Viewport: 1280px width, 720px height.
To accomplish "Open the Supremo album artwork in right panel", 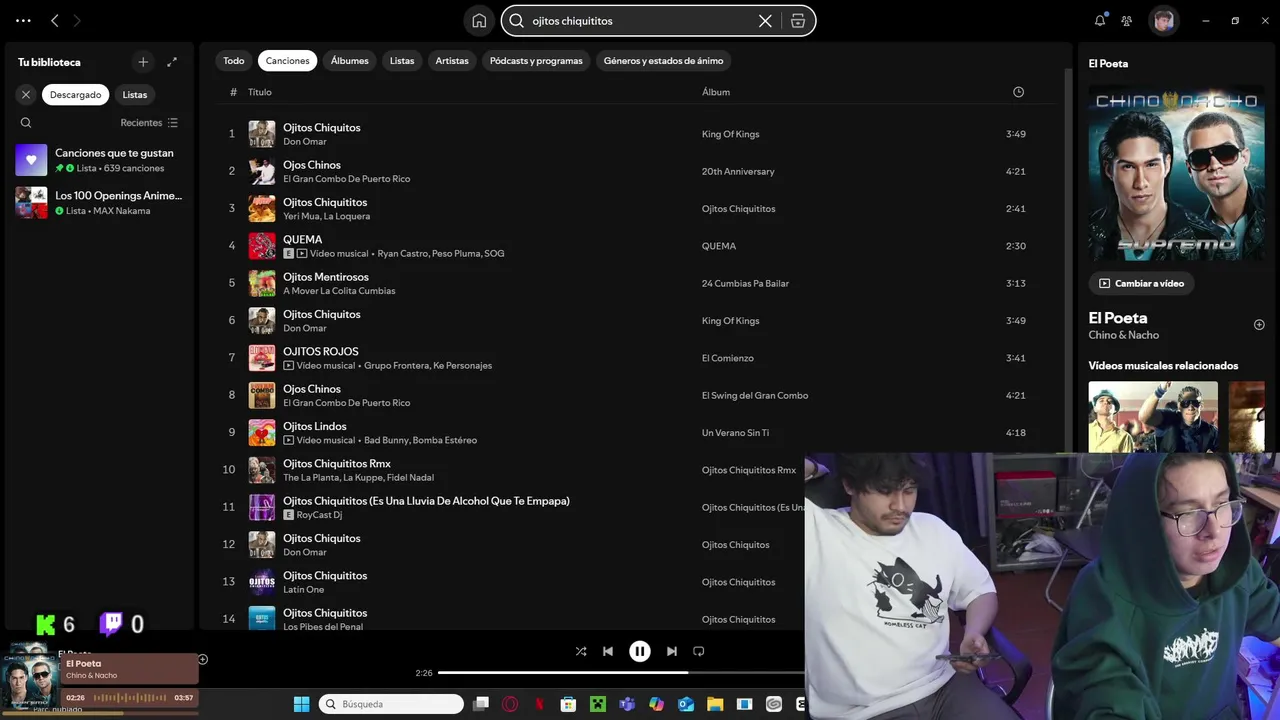I will tap(1177, 172).
